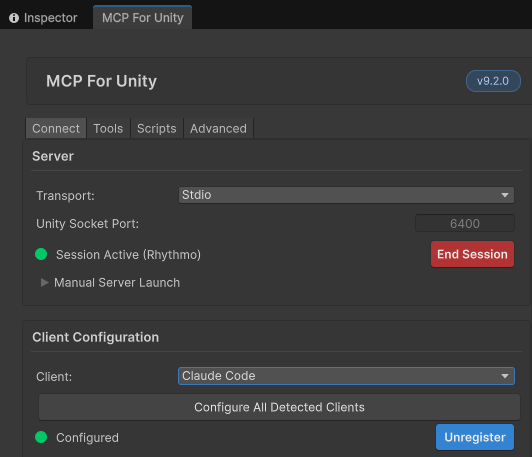The width and height of the screenshot is (532, 457).
Task: Open the Connect tab
Action: coord(56,129)
